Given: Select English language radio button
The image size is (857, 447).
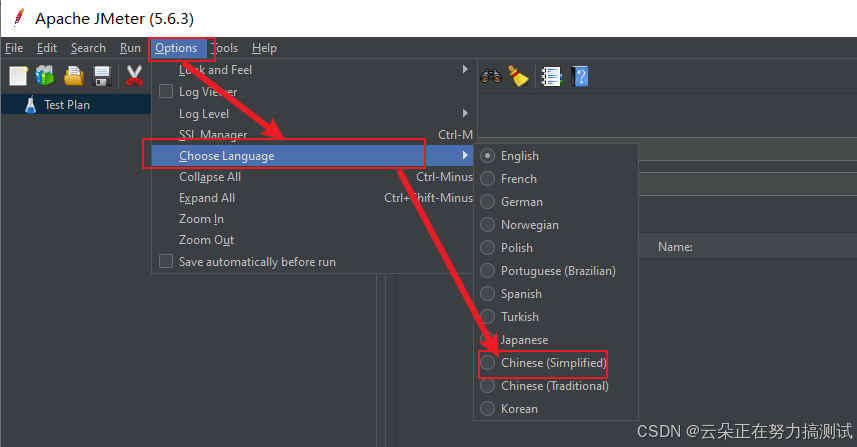Looking at the screenshot, I should [x=488, y=156].
